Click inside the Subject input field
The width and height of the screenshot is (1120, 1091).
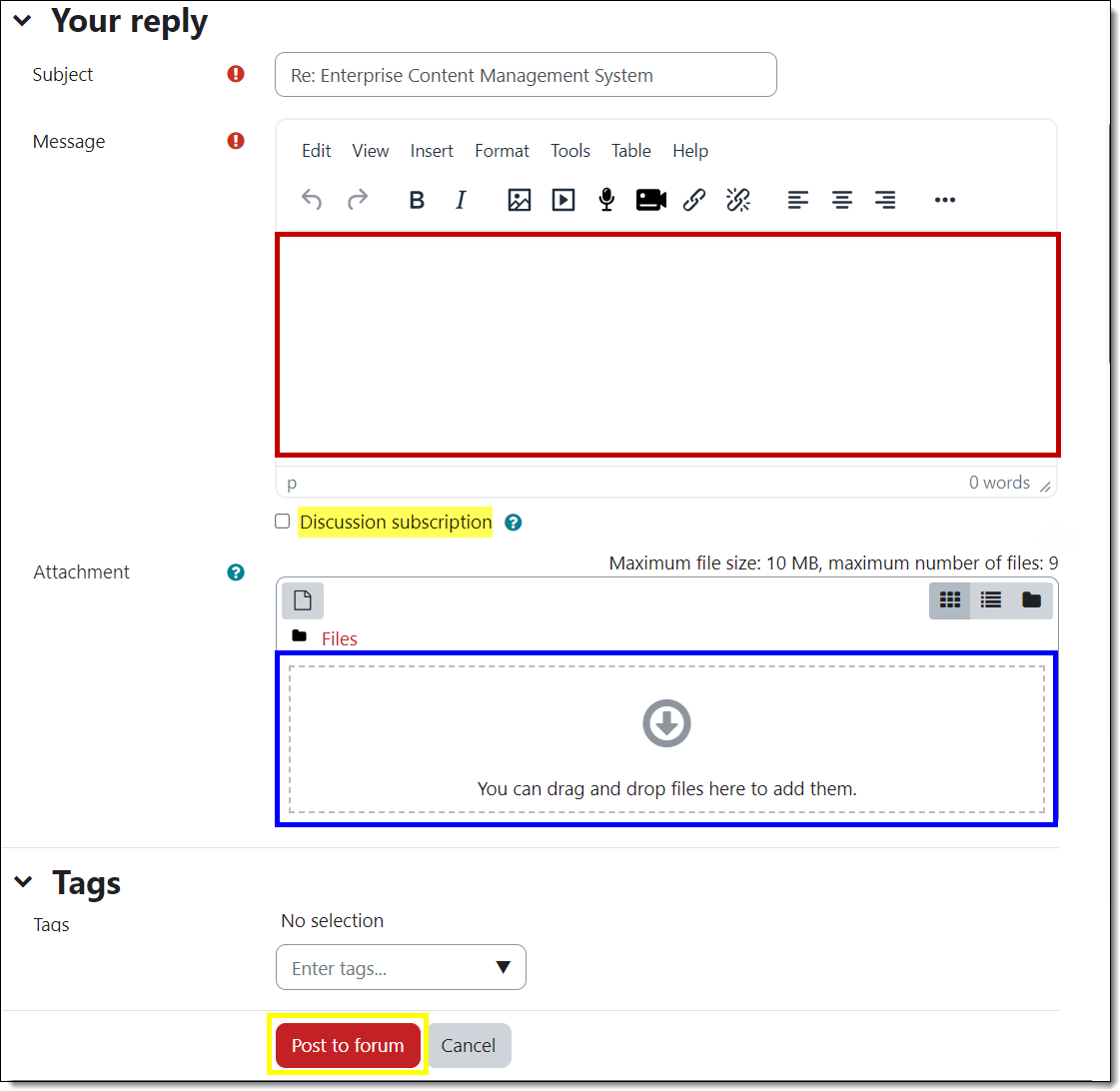526,74
